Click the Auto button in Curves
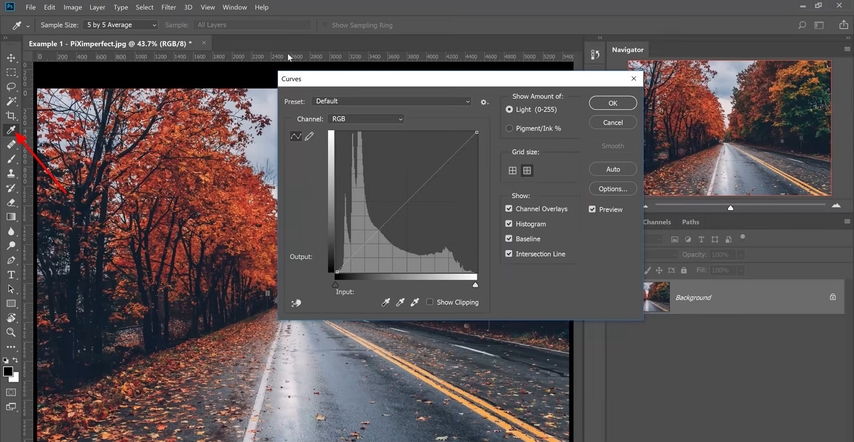The image size is (854, 442). click(x=613, y=169)
